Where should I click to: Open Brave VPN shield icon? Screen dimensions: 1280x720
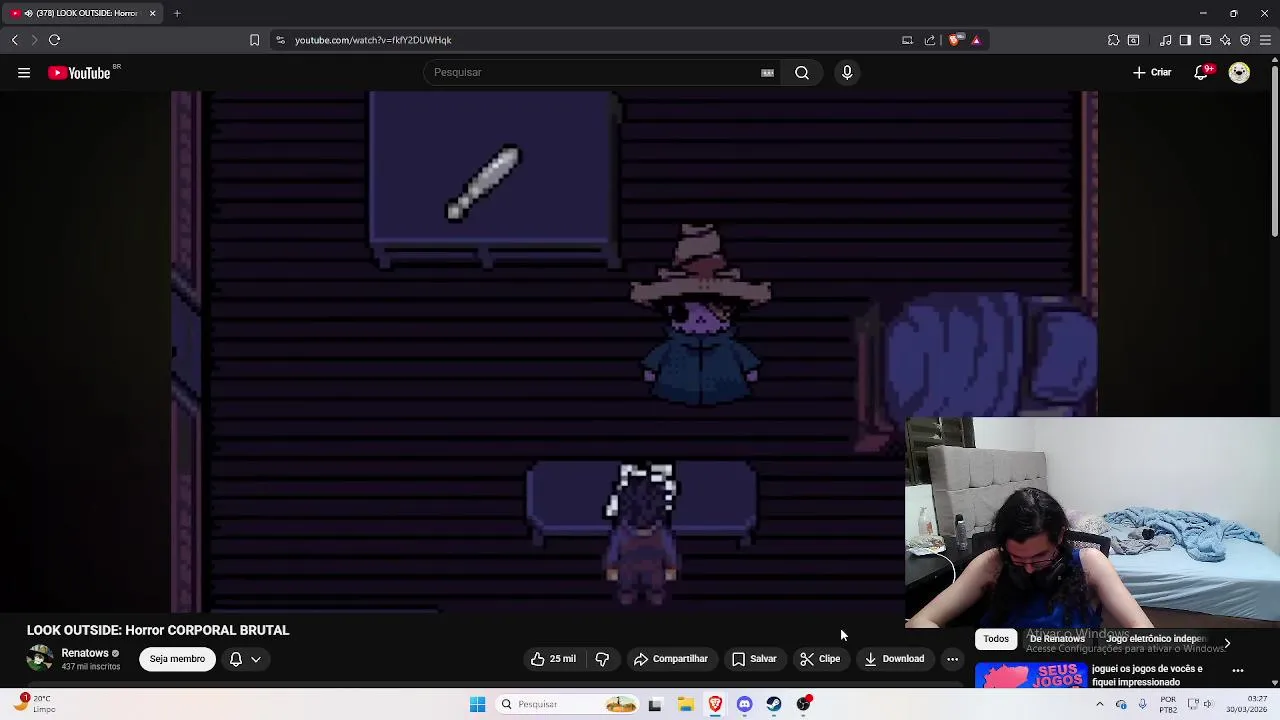(x=1245, y=40)
